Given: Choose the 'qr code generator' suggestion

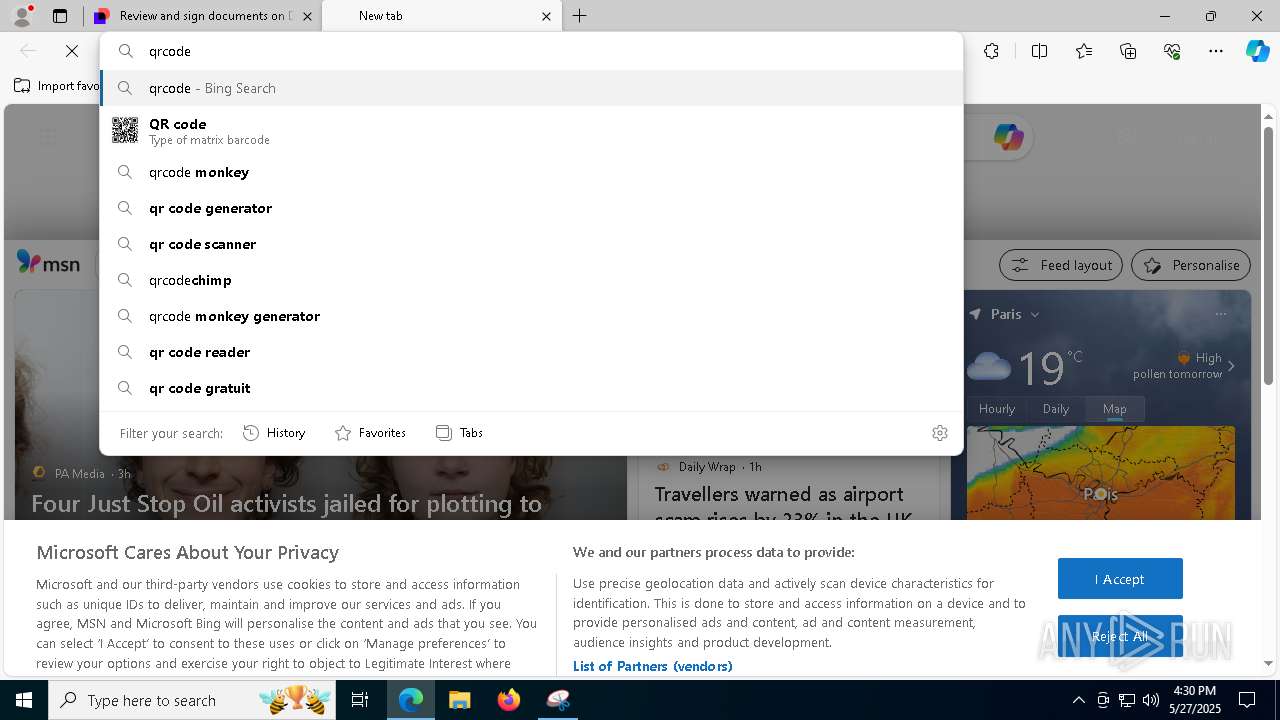Looking at the screenshot, I should tap(531, 208).
